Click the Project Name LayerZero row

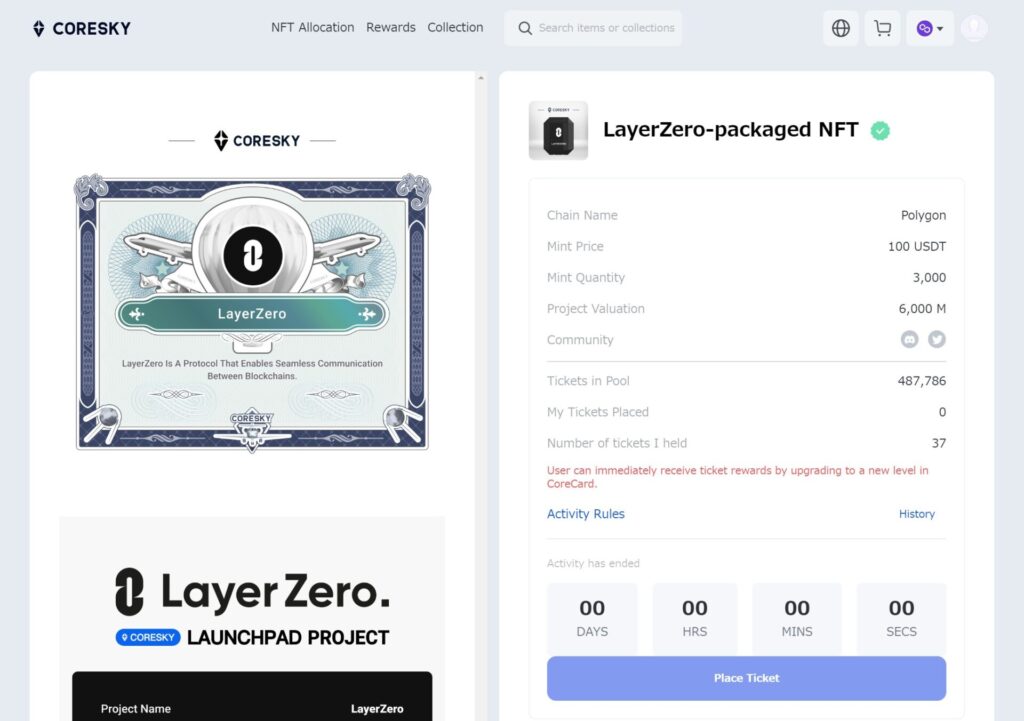252,709
